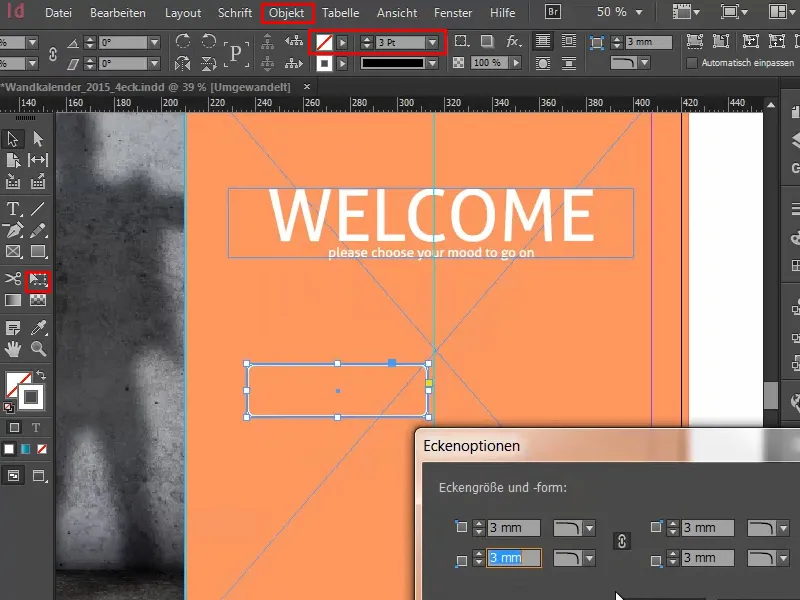
Task: Select the Content Collector tool
Action: click(13, 182)
